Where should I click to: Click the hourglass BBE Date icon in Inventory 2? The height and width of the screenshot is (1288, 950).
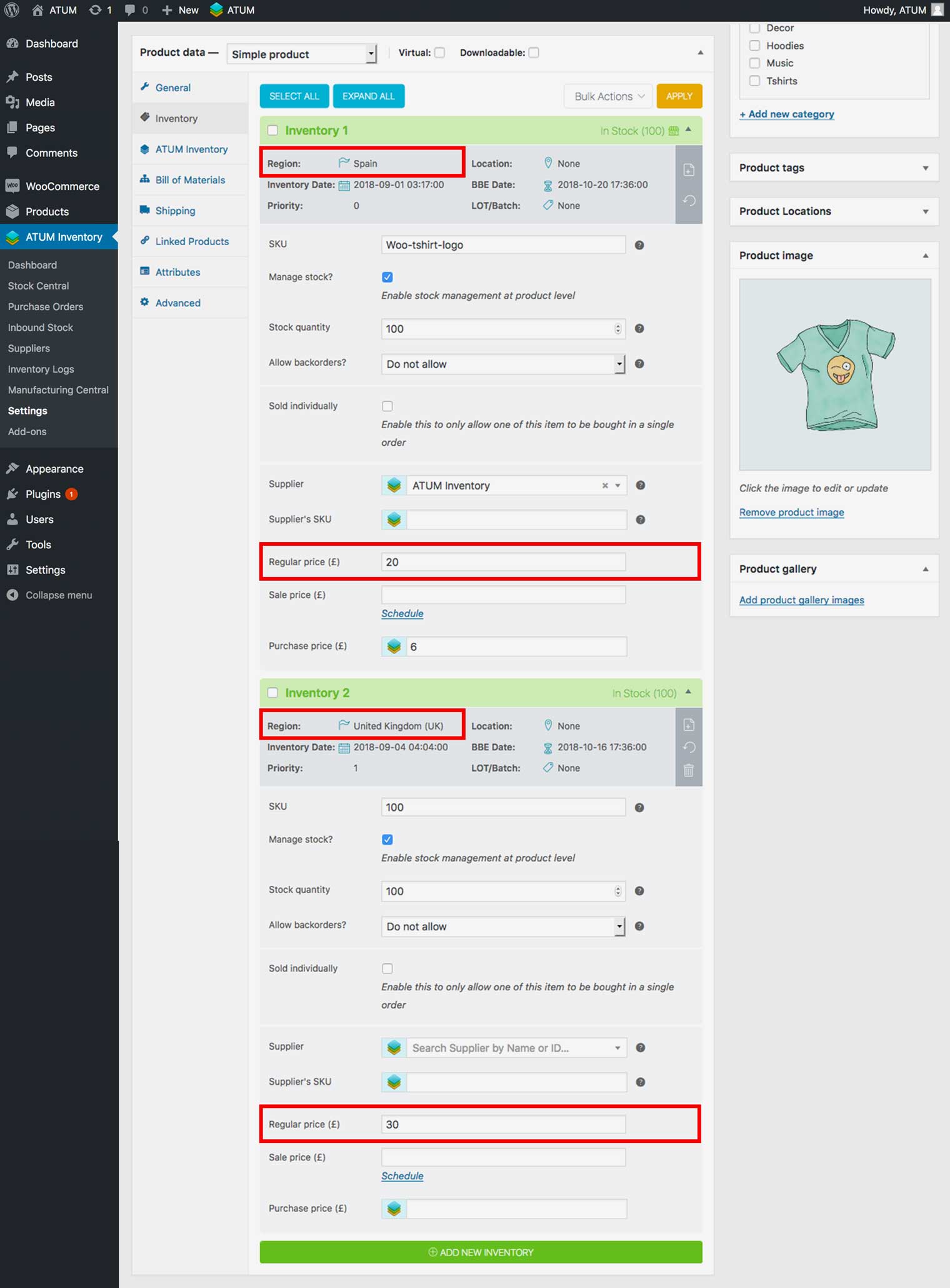pos(547,748)
